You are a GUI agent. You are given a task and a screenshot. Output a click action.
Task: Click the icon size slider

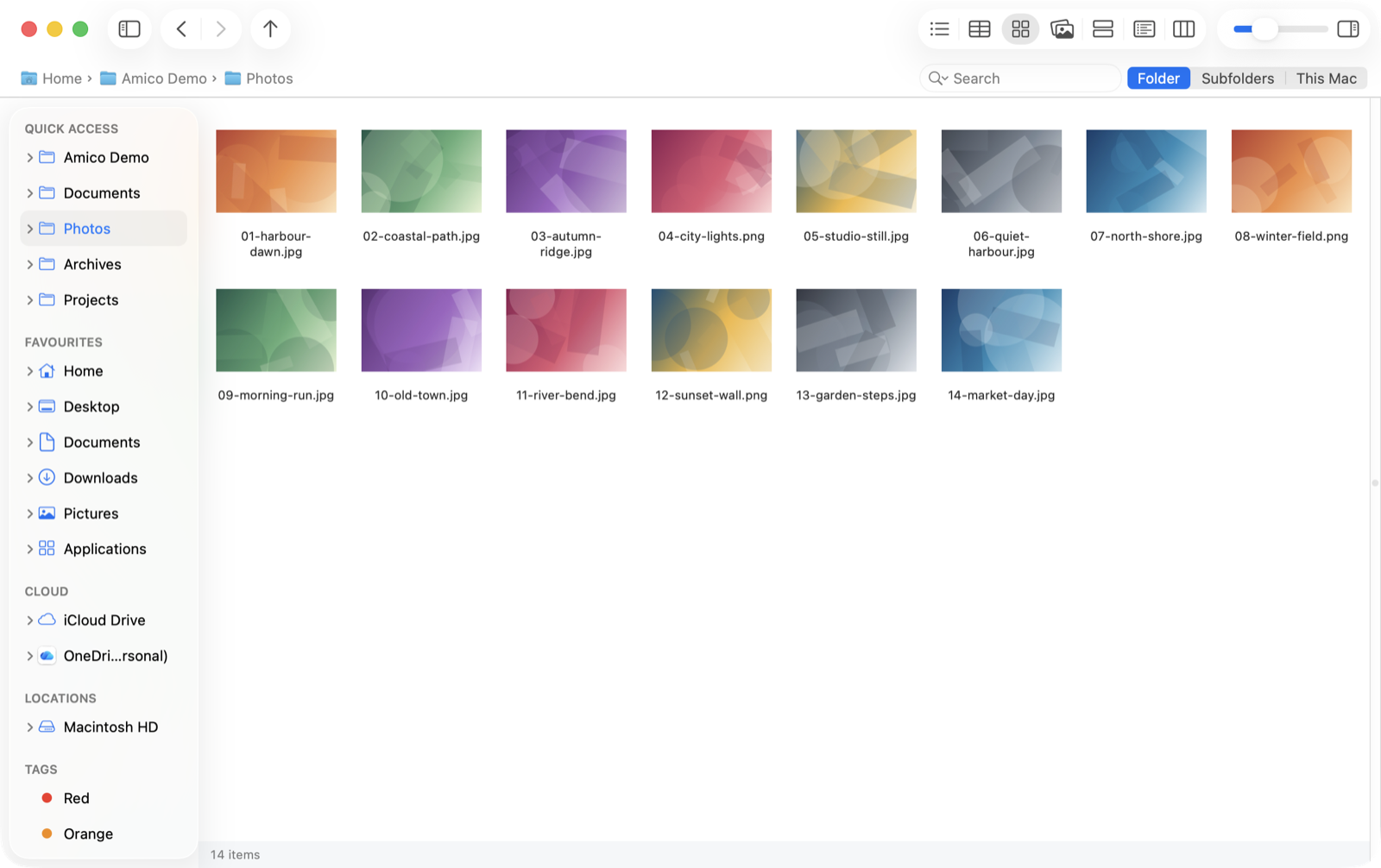pyautogui.click(x=1281, y=29)
